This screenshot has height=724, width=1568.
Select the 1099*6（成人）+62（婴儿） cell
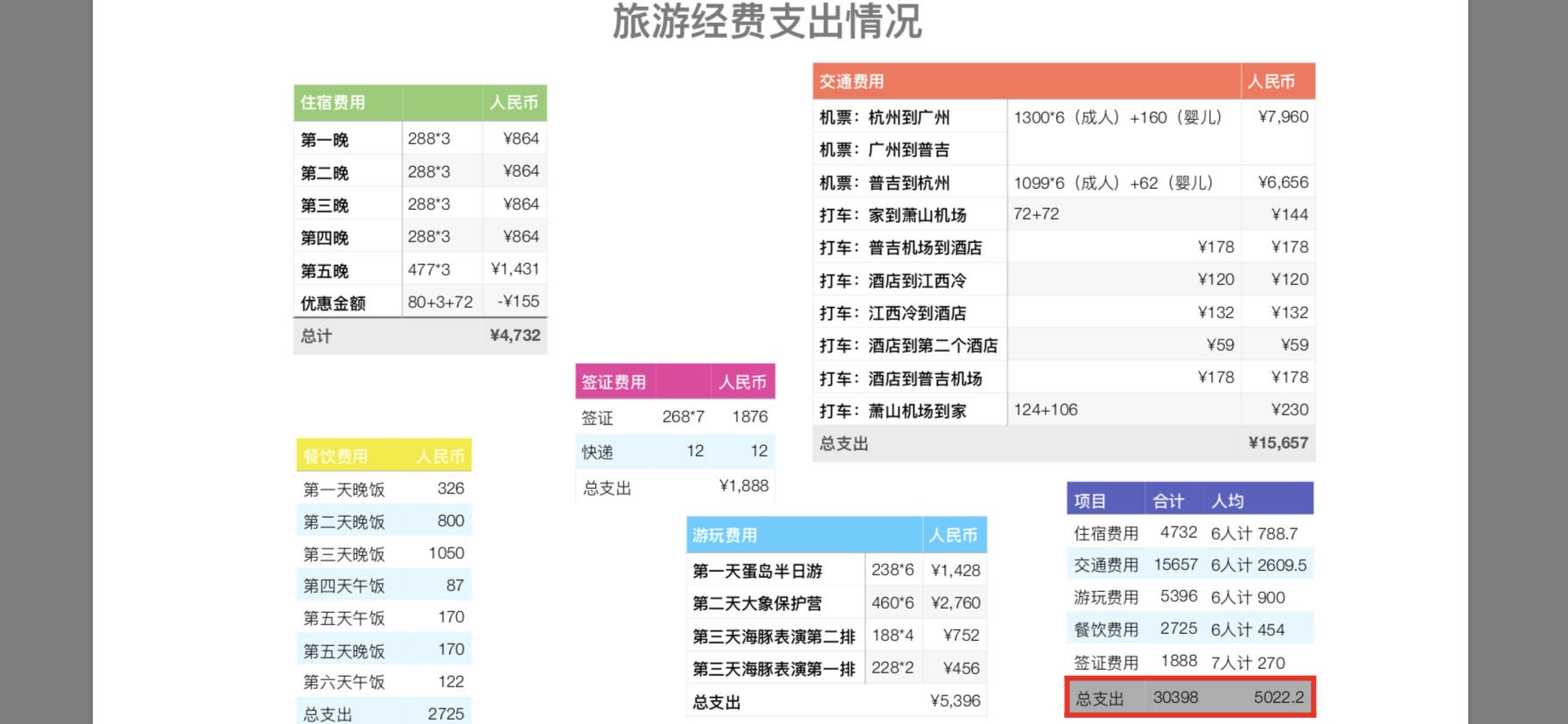pyautogui.click(x=1114, y=183)
